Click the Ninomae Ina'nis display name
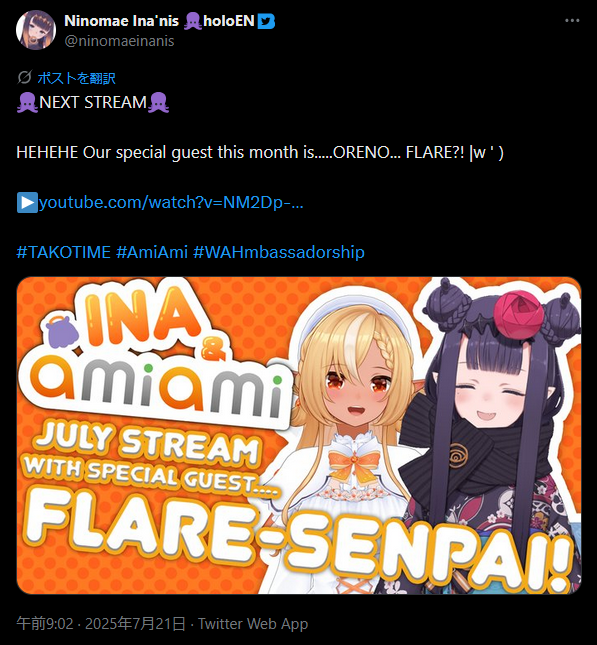597x645 pixels. [x=121, y=21]
